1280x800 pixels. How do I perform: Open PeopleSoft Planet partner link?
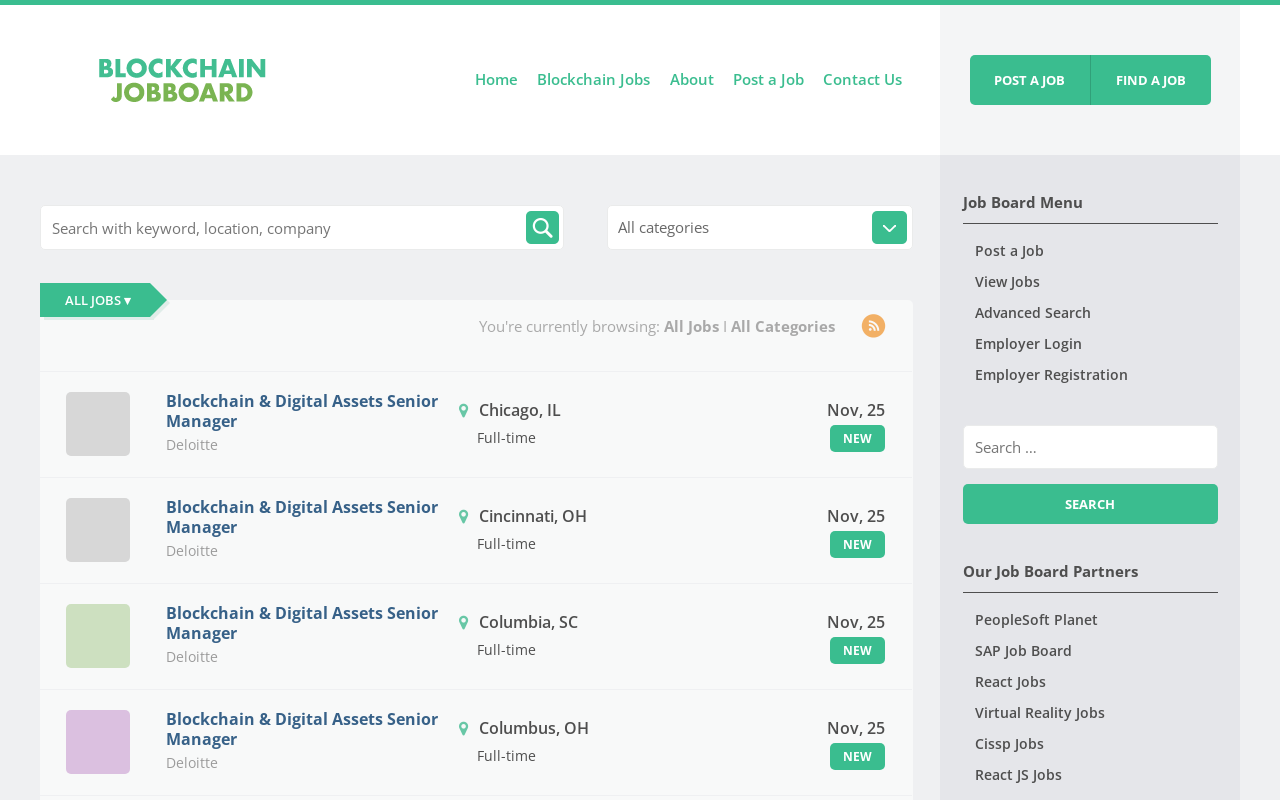click(x=1036, y=620)
